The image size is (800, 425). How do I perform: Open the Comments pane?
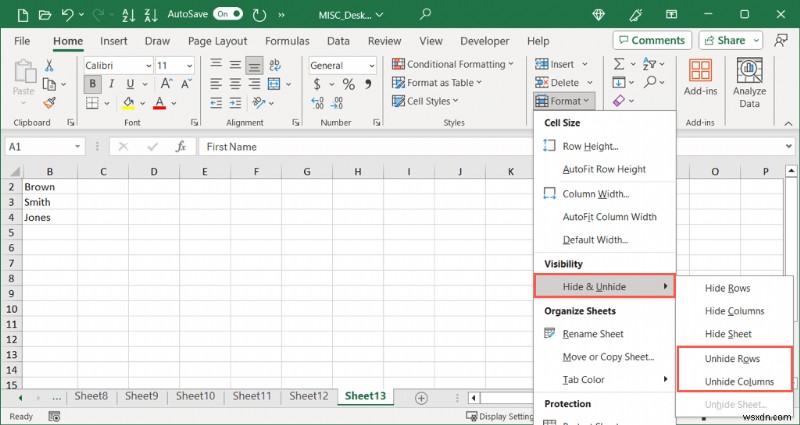coord(652,41)
